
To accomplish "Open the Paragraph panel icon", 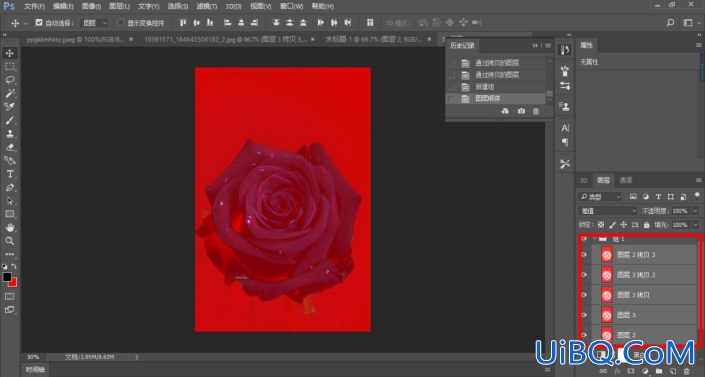I will 565,142.
